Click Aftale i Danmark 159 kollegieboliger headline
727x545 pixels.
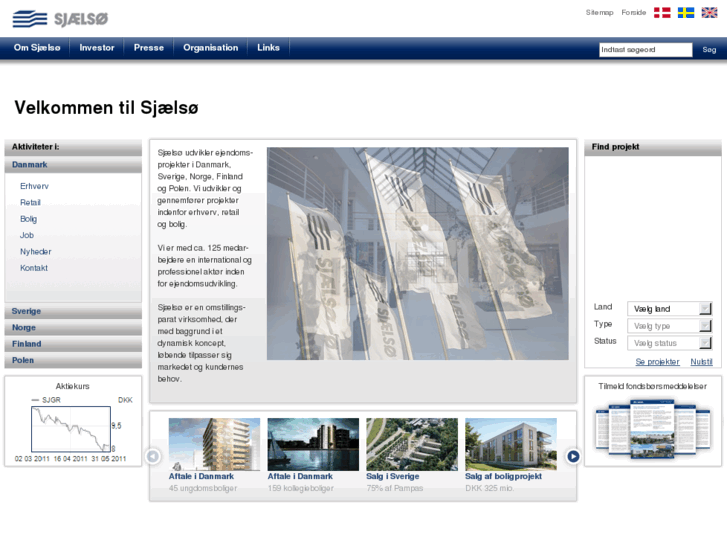(300, 476)
